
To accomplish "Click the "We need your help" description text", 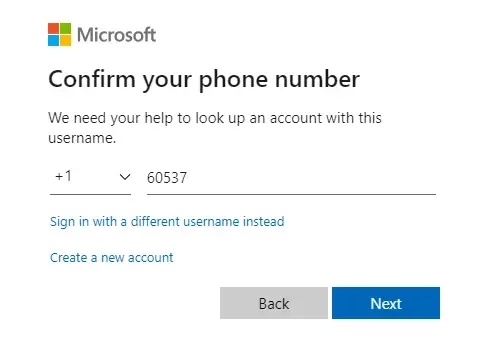I will (215, 128).
